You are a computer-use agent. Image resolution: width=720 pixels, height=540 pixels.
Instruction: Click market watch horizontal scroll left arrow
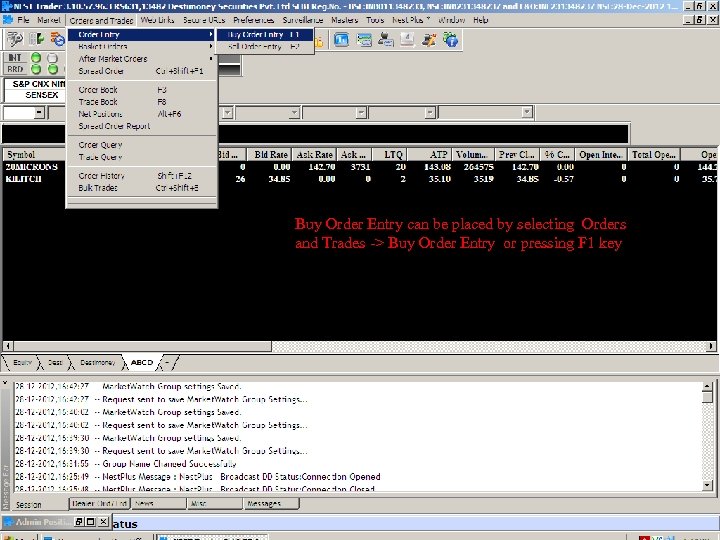pos(8,346)
